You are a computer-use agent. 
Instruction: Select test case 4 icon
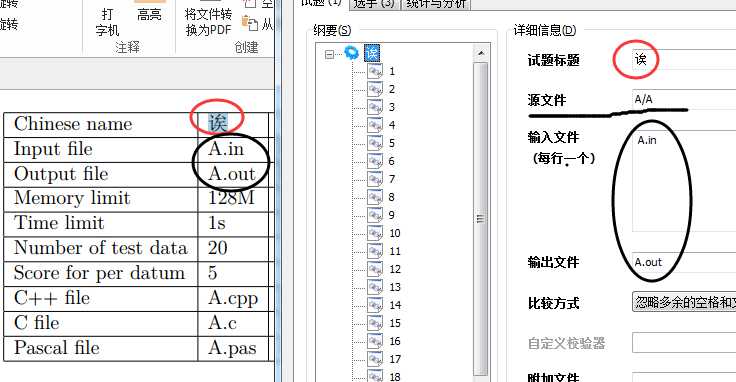pos(375,125)
